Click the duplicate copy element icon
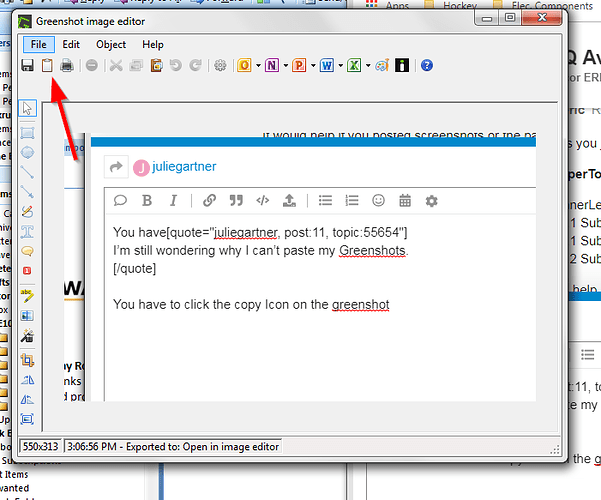Viewport: 601px width, 500px height. [x=136, y=66]
